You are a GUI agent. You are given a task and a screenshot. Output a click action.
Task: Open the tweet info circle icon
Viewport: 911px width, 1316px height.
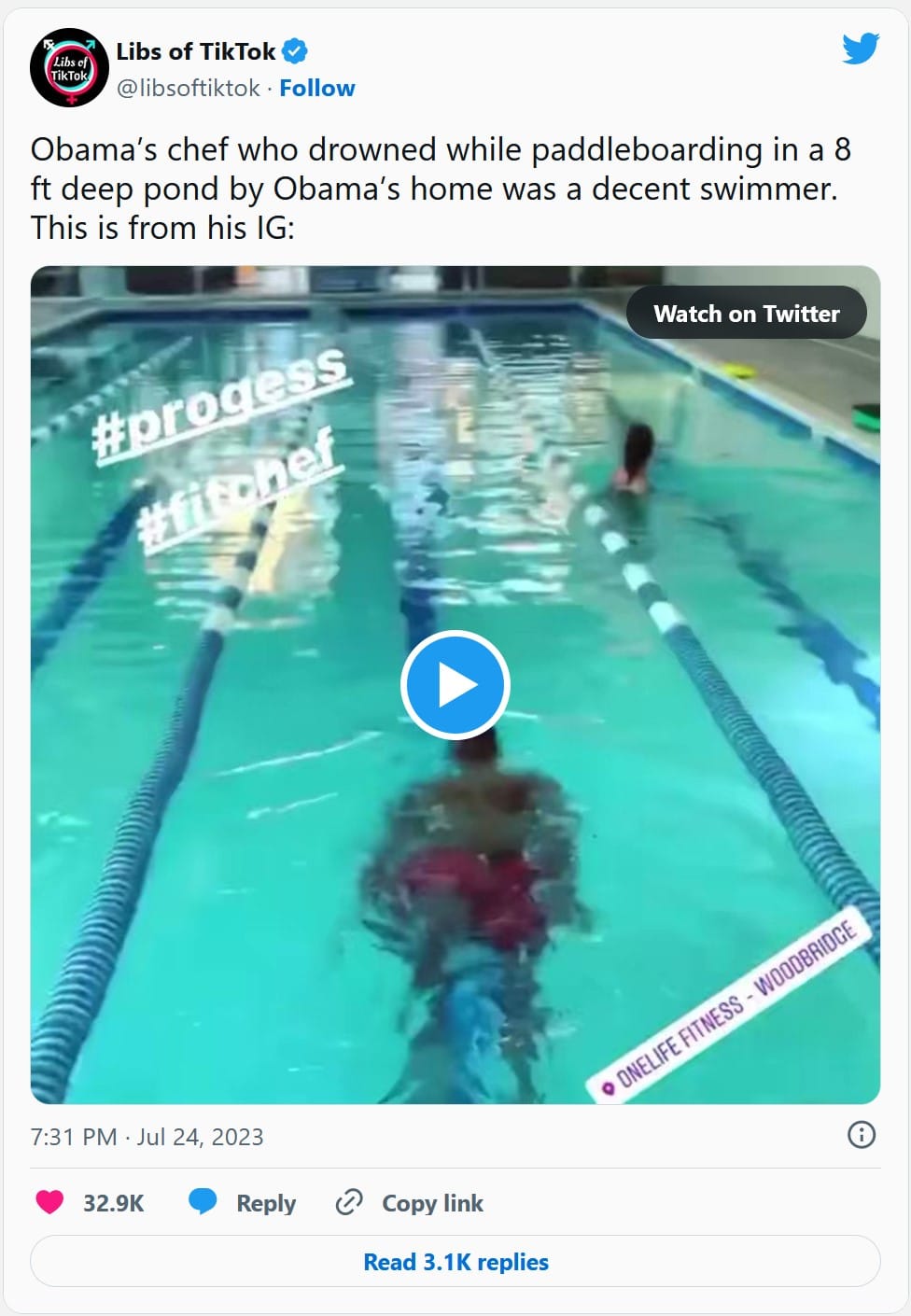pos(861,1135)
